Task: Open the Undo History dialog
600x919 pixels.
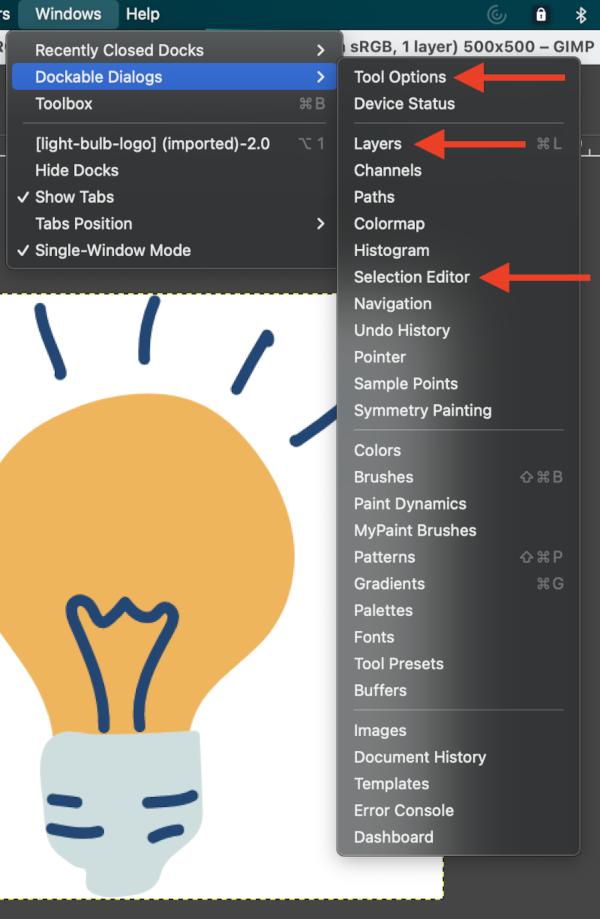Action: coord(402,330)
